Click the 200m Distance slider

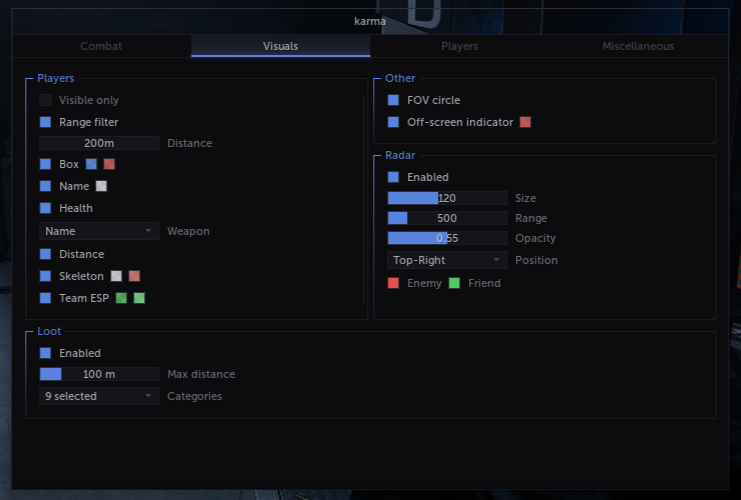click(x=99, y=143)
